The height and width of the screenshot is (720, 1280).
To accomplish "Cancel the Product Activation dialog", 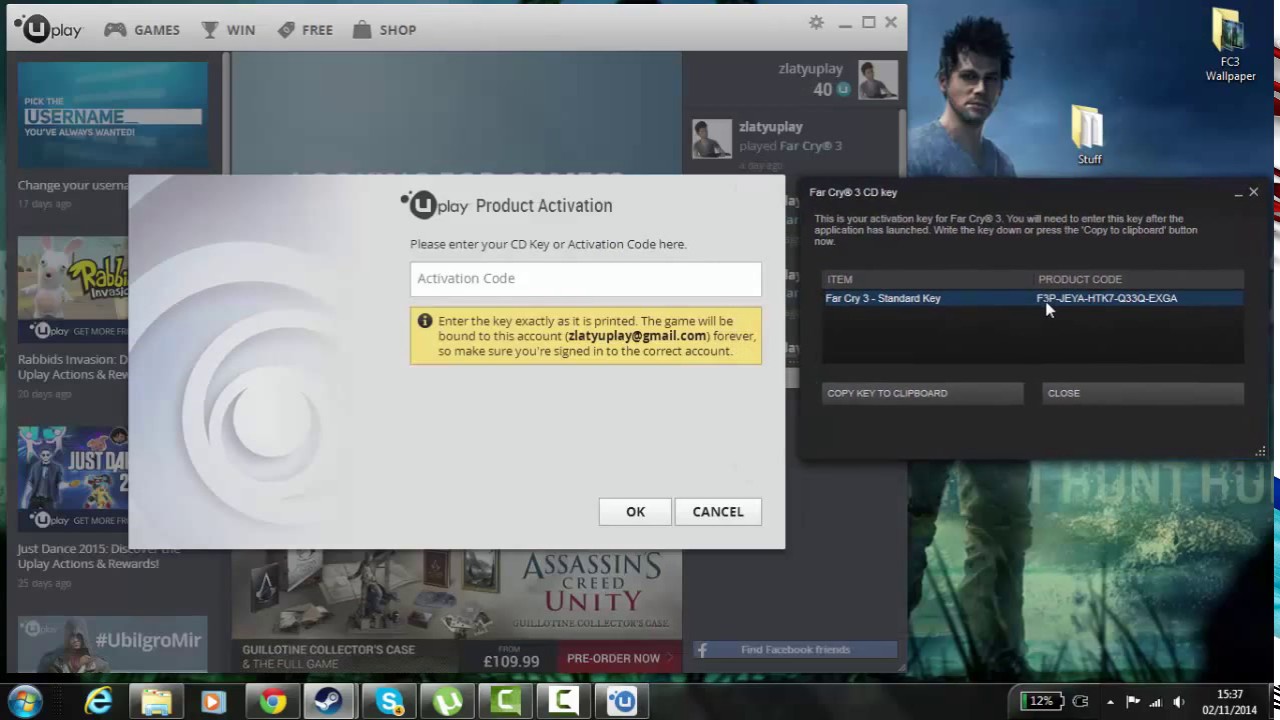I will (x=718, y=511).
